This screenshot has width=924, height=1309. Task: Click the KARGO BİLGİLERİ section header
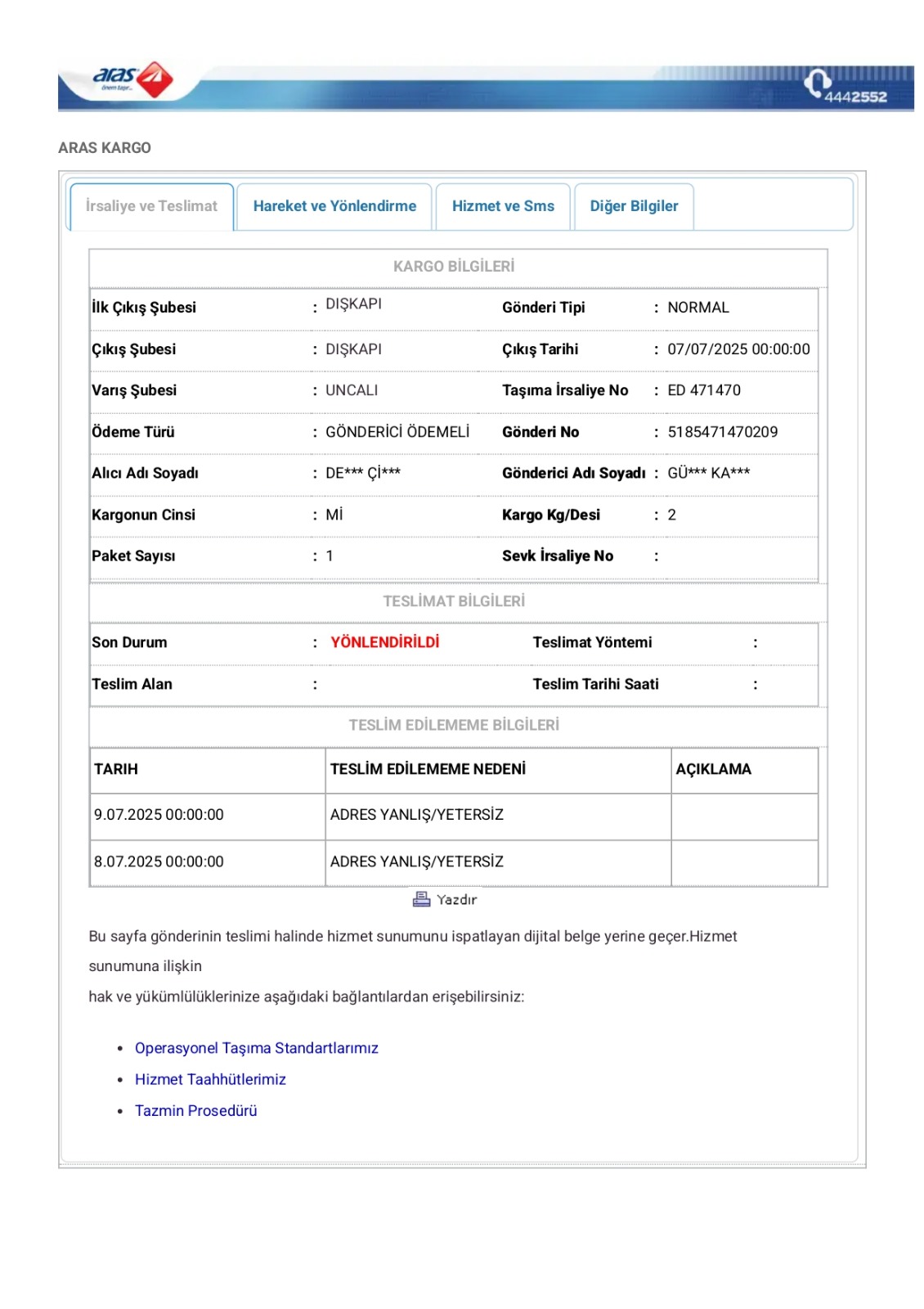[454, 267]
